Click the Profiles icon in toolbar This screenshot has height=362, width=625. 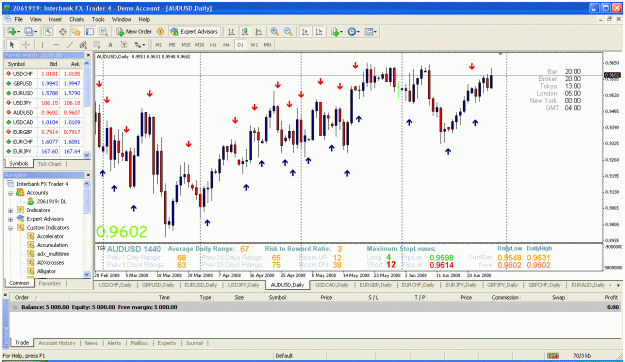[30, 31]
